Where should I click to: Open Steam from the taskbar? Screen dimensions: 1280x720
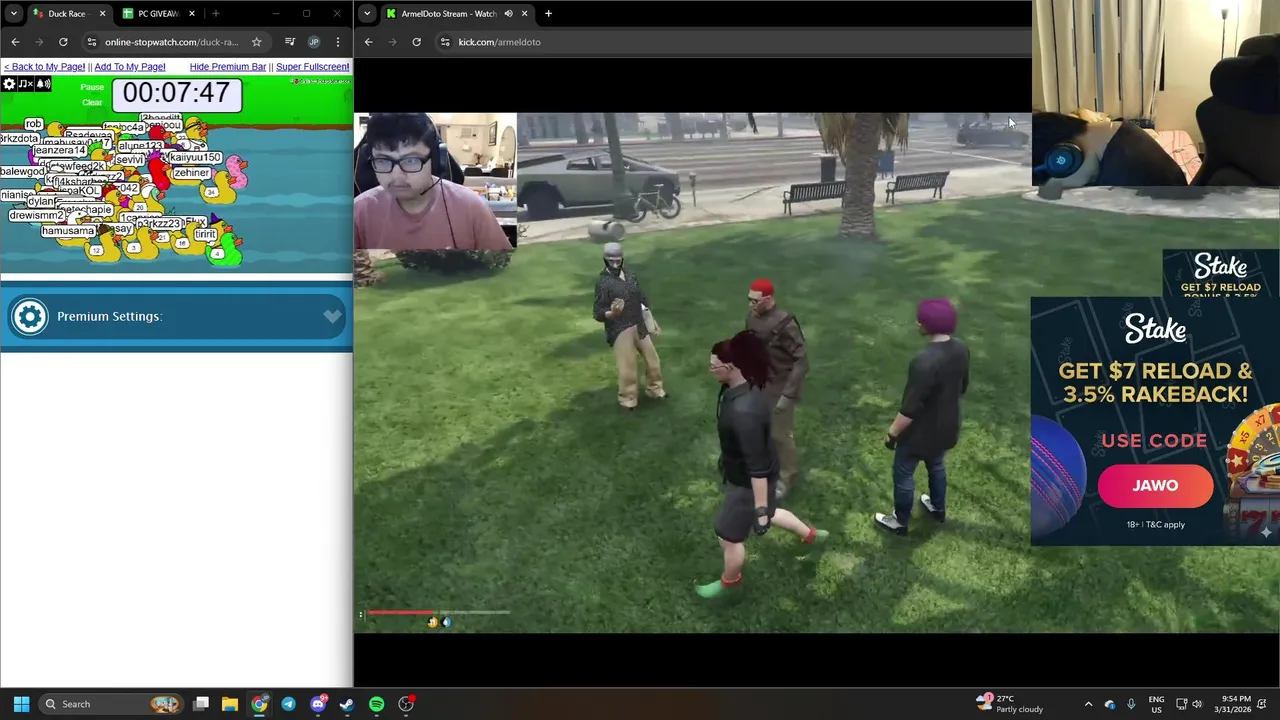(x=347, y=704)
